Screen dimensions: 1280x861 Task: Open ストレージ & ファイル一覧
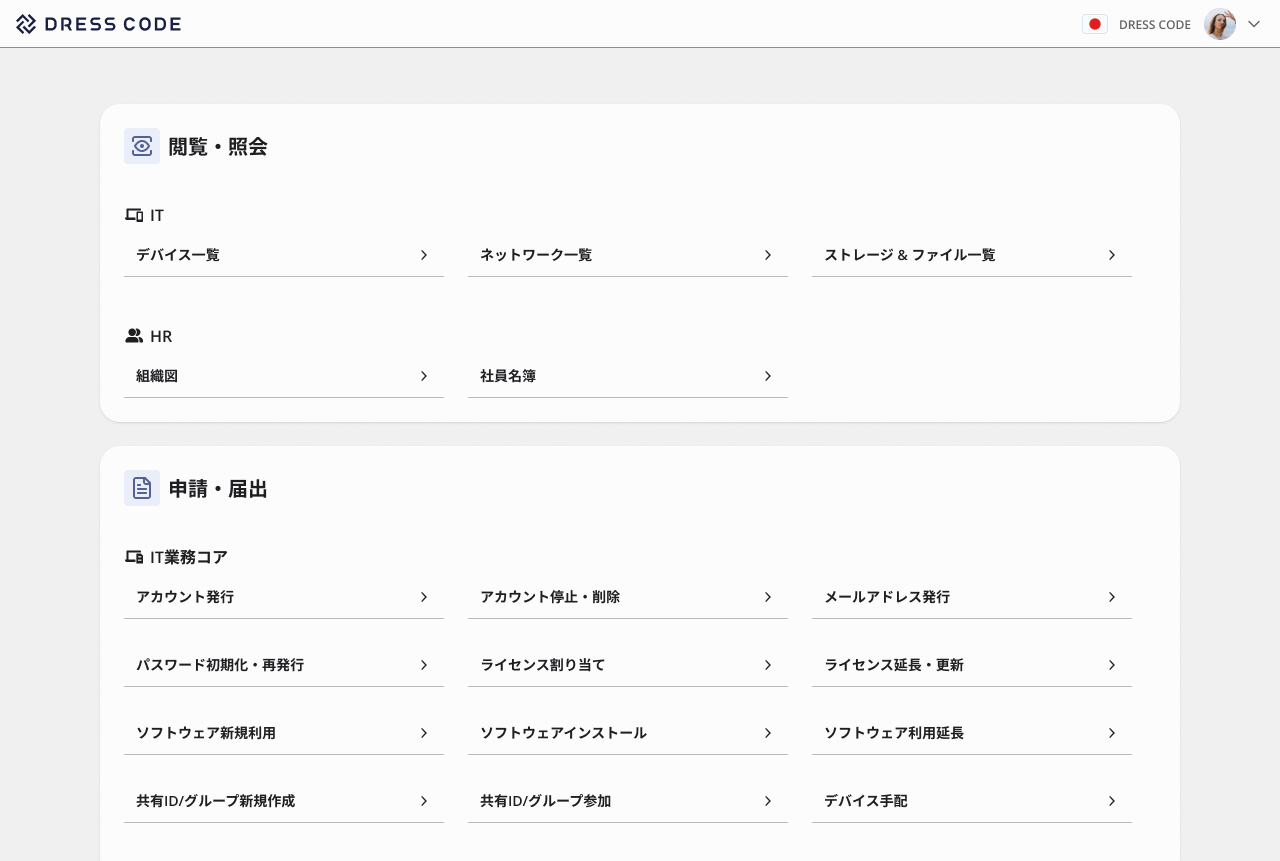tap(910, 255)
